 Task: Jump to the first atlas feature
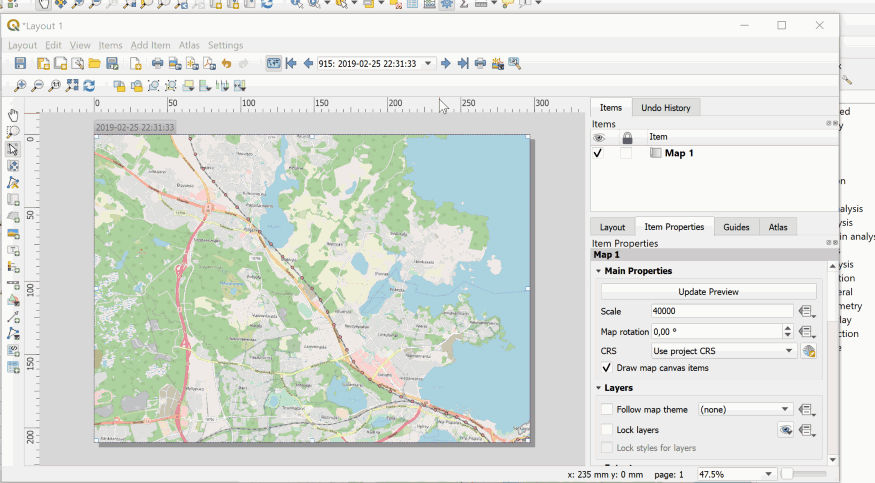pyautogui.click(x=291, y=64)
